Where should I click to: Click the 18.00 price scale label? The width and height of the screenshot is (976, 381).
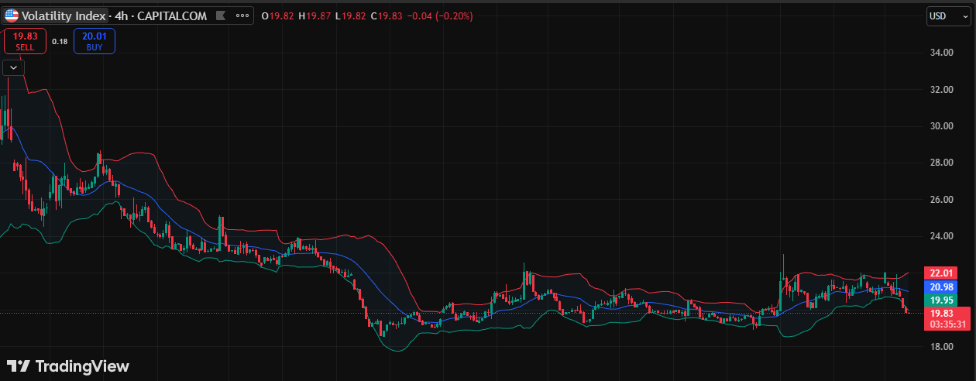[x=941, y=346]
